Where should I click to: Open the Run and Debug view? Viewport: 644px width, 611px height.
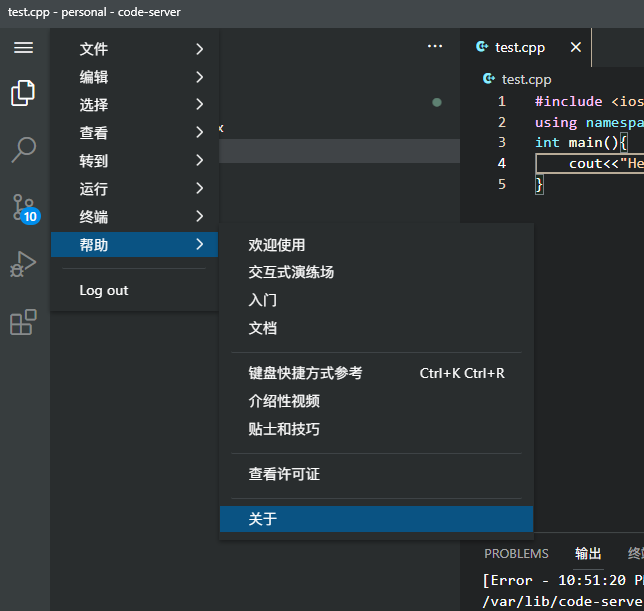pyautogui.click(x=23, y=265)
